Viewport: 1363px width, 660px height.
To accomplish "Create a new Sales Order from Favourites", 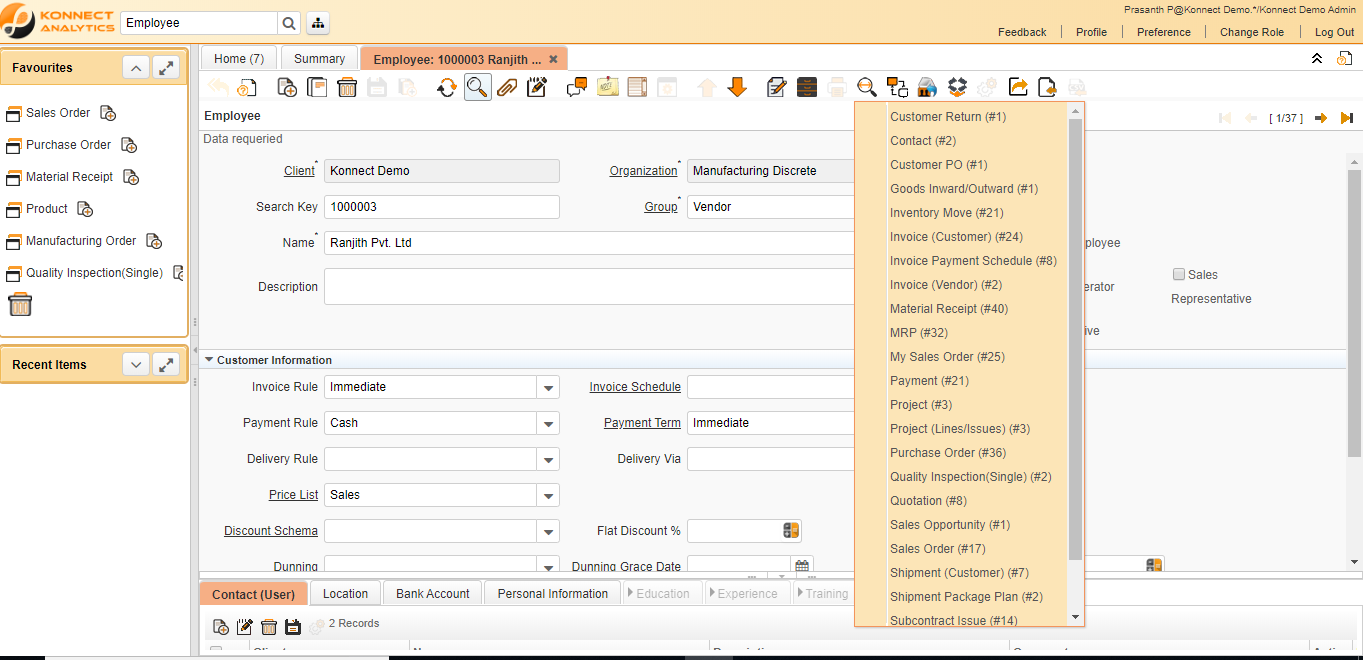I will coord(107,113).
